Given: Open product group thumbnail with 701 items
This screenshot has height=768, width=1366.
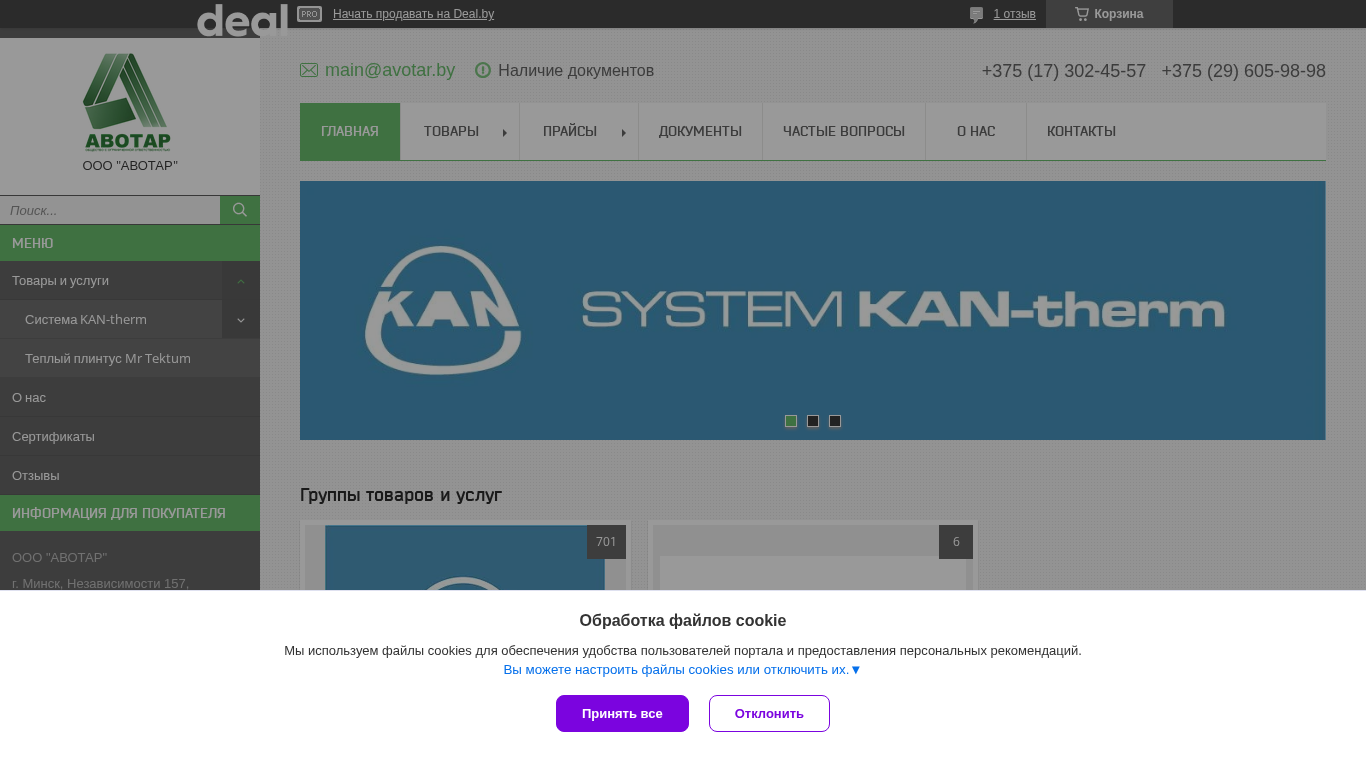Looking at the screenshot, I should (465, 556).
